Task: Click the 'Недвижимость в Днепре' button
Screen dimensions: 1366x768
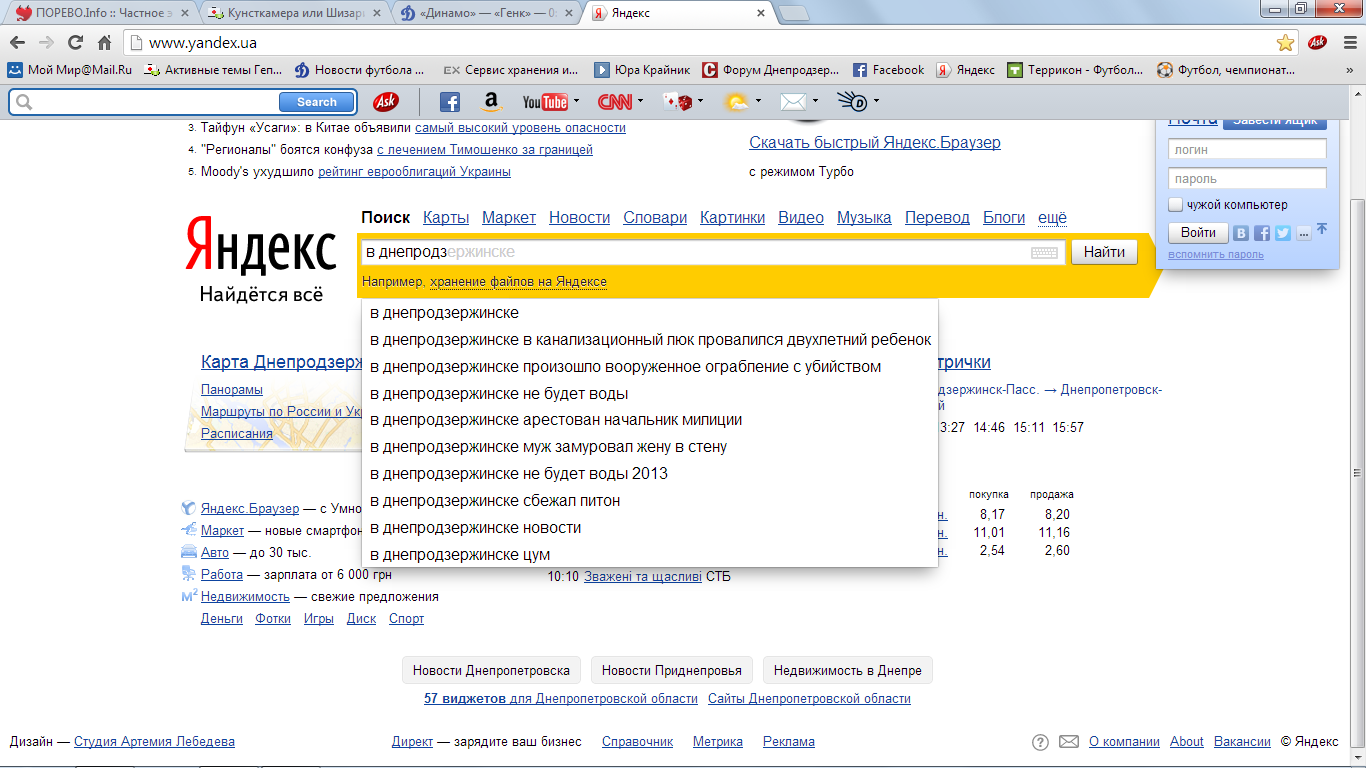Action: [847, 670]
